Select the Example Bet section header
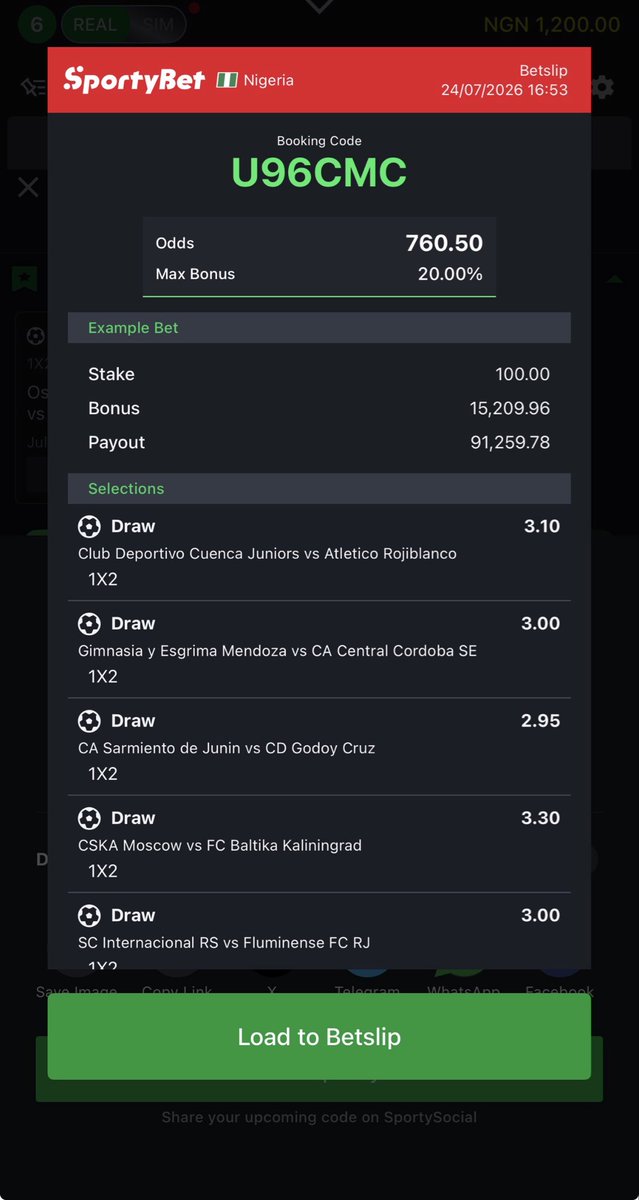Image resolution: width=639 pixels, height=1200 pixels. click(x=319, y=328)
